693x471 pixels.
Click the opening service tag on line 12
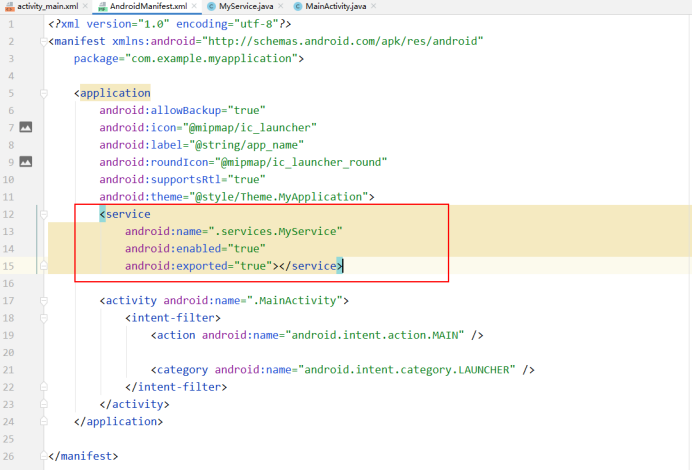point(125,214)
